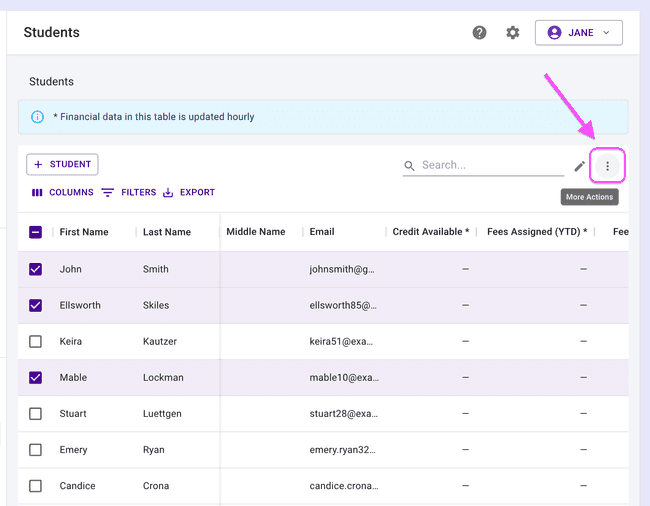Screen dimensions: 650x506
Task: Click the info icon in the banner
Action: [38, 117]
